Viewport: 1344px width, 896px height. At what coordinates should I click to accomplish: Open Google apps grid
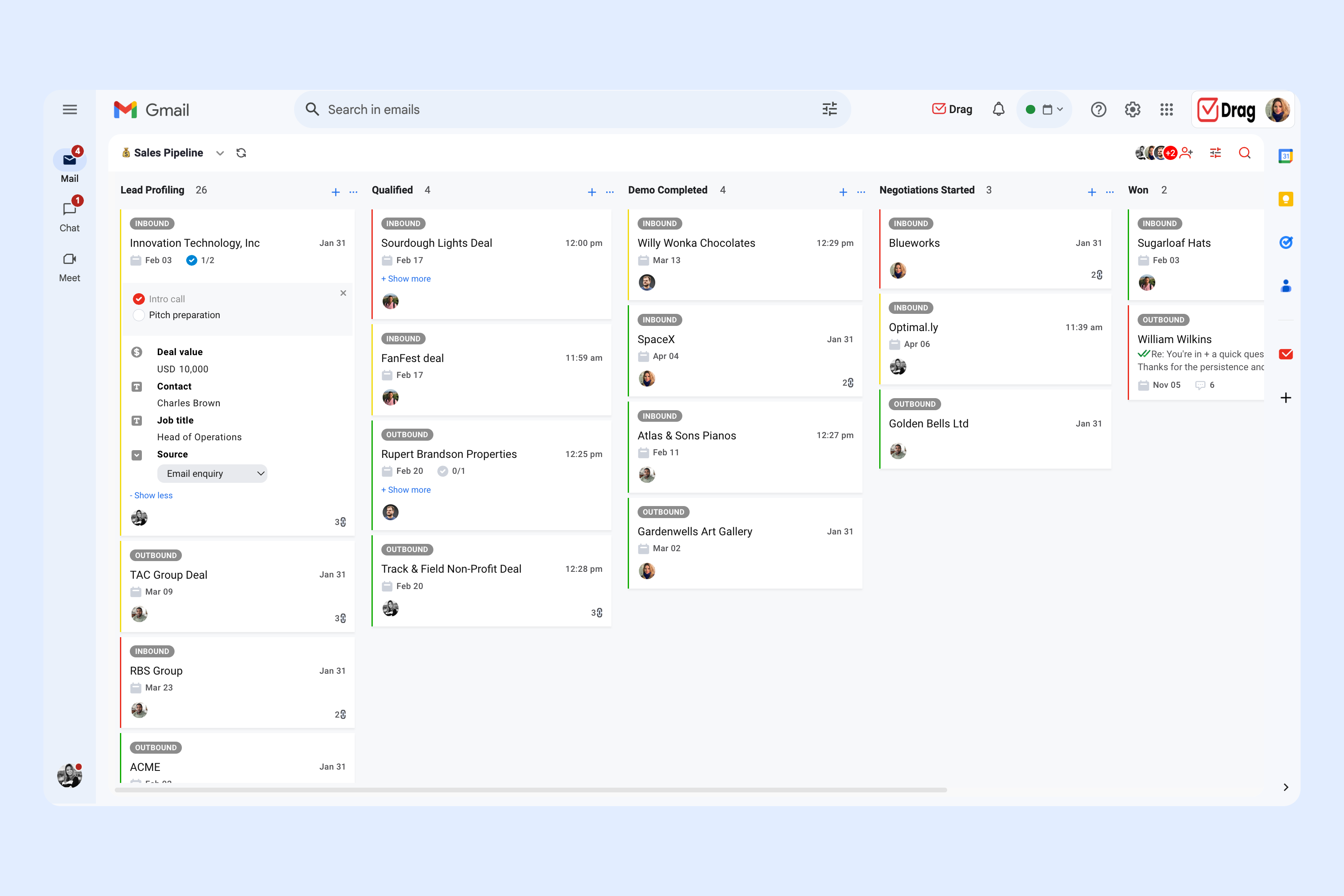1166,109
